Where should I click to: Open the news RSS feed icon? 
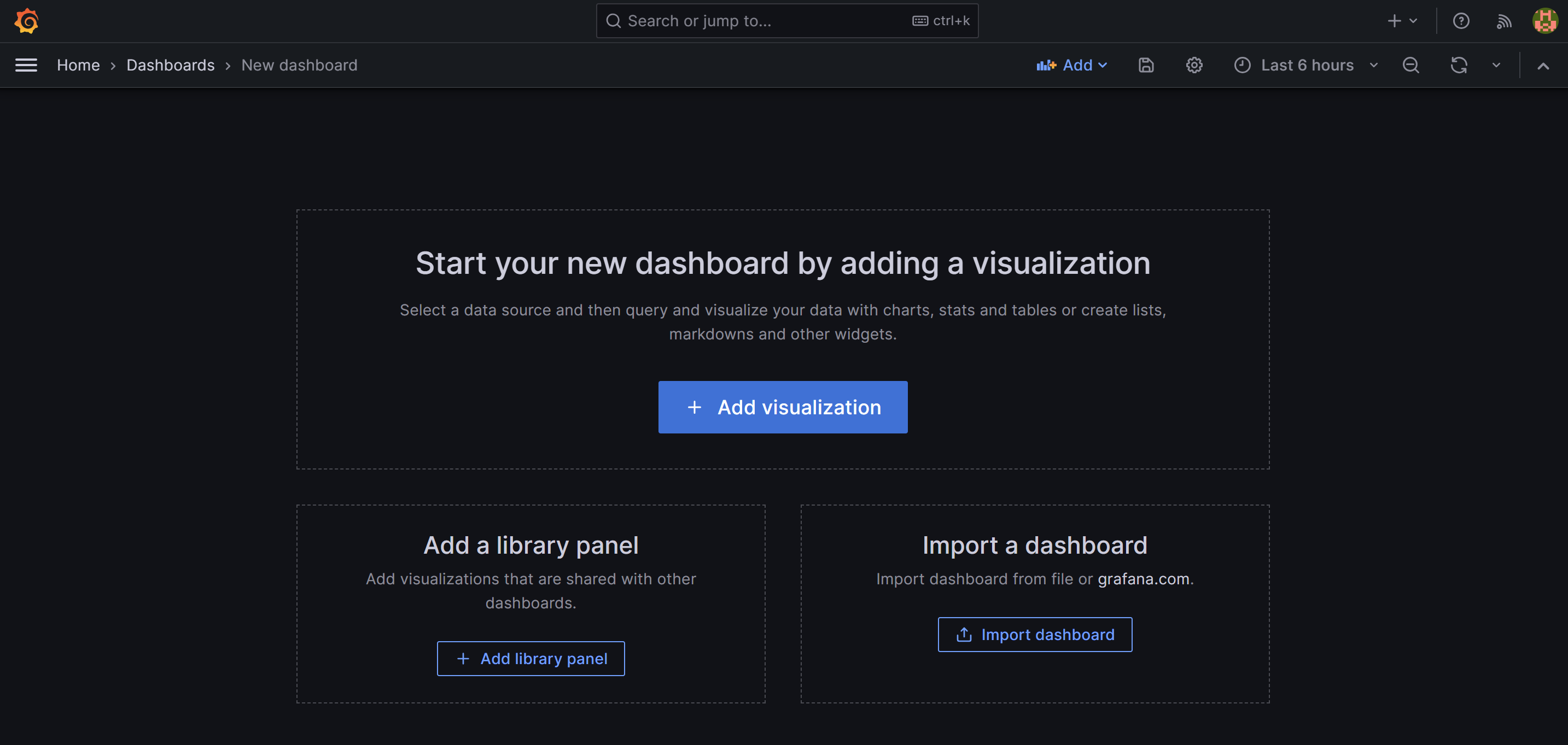[1503, 21]
